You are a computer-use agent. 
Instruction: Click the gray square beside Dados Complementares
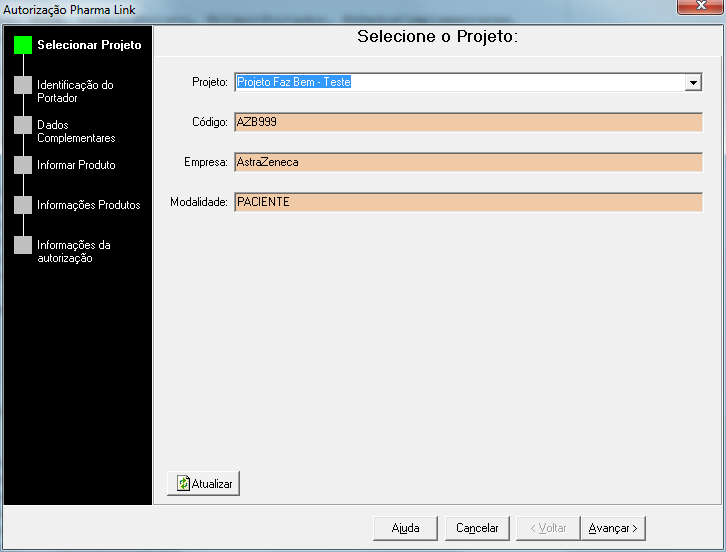23,125
